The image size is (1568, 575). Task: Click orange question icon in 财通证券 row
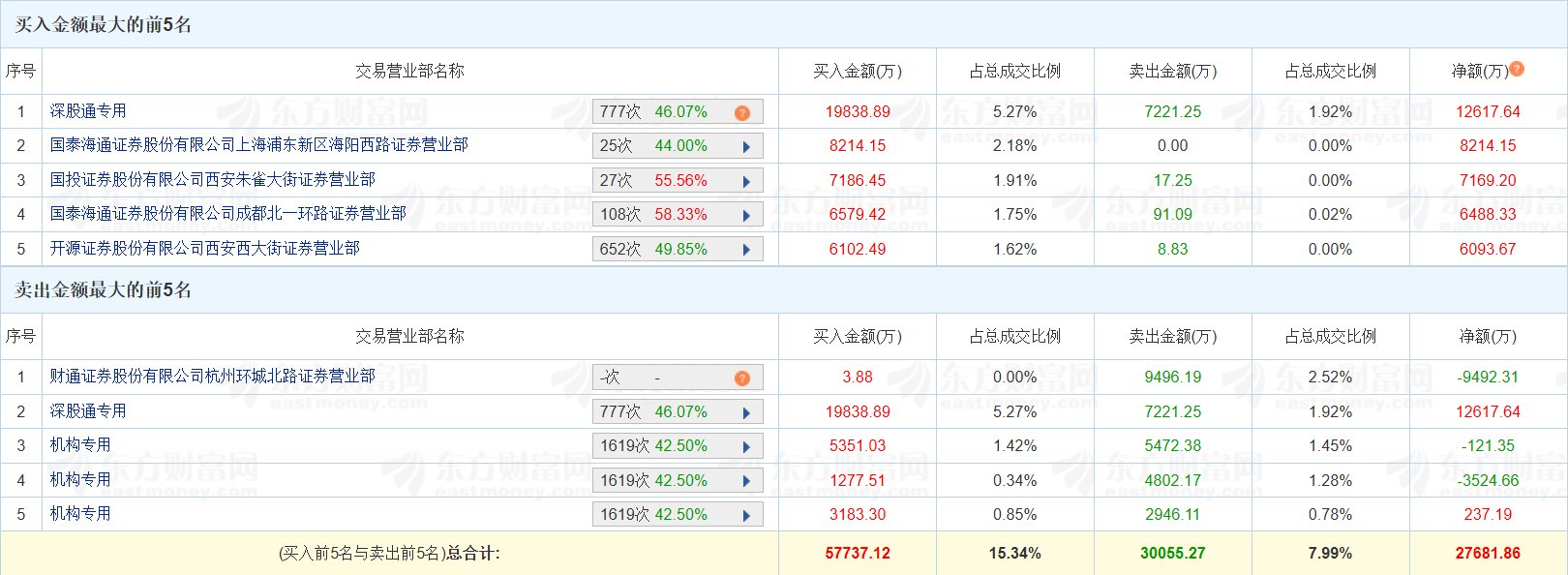[741, 378]
